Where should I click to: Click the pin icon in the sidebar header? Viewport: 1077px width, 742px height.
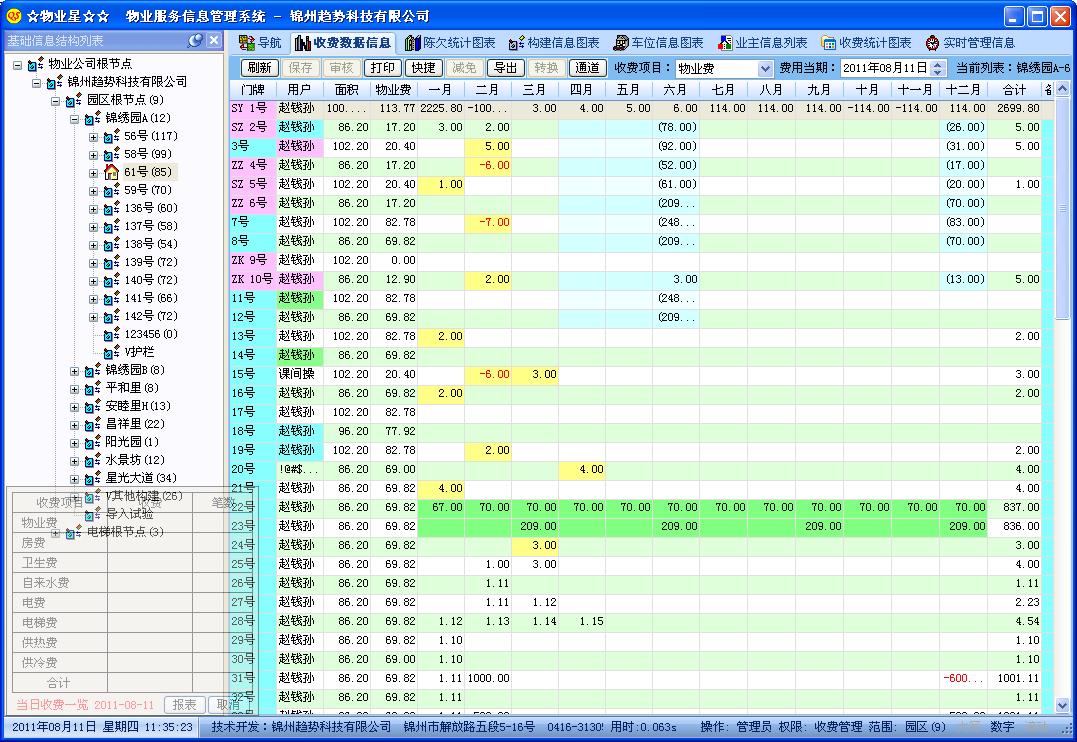[196, 41]
